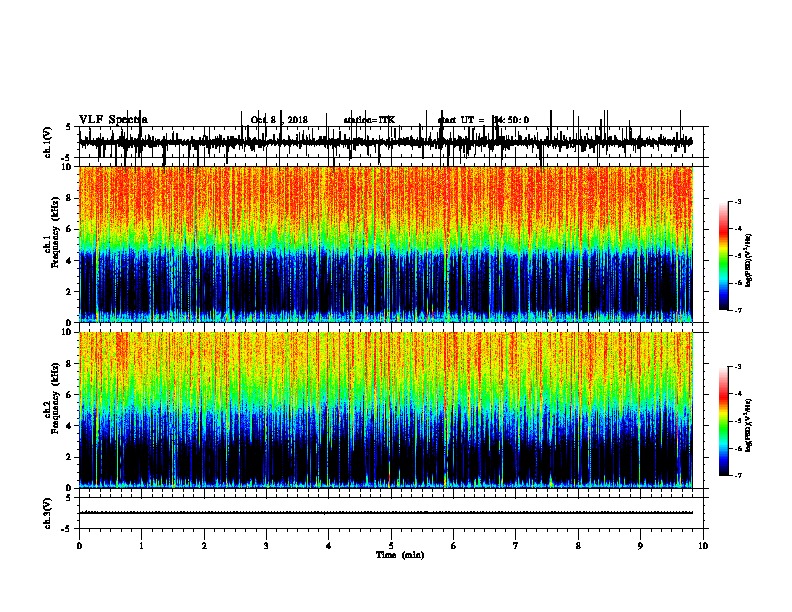
Task: Click the log(PSD) label beside ch.1 colorbar
Action: (x=749, y=261)
